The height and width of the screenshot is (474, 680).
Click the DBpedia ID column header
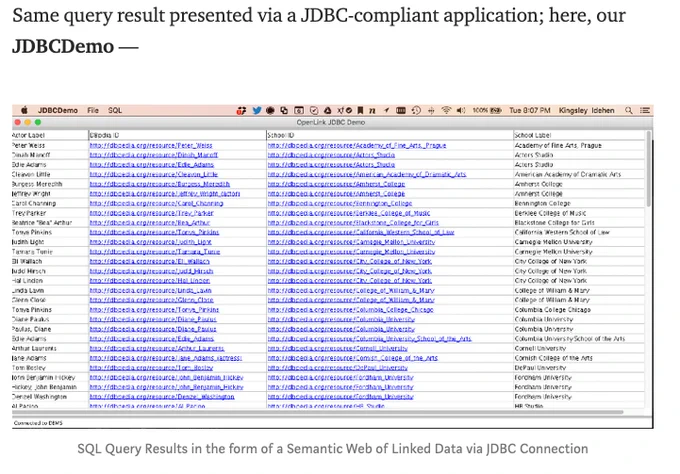pos(177,135)
